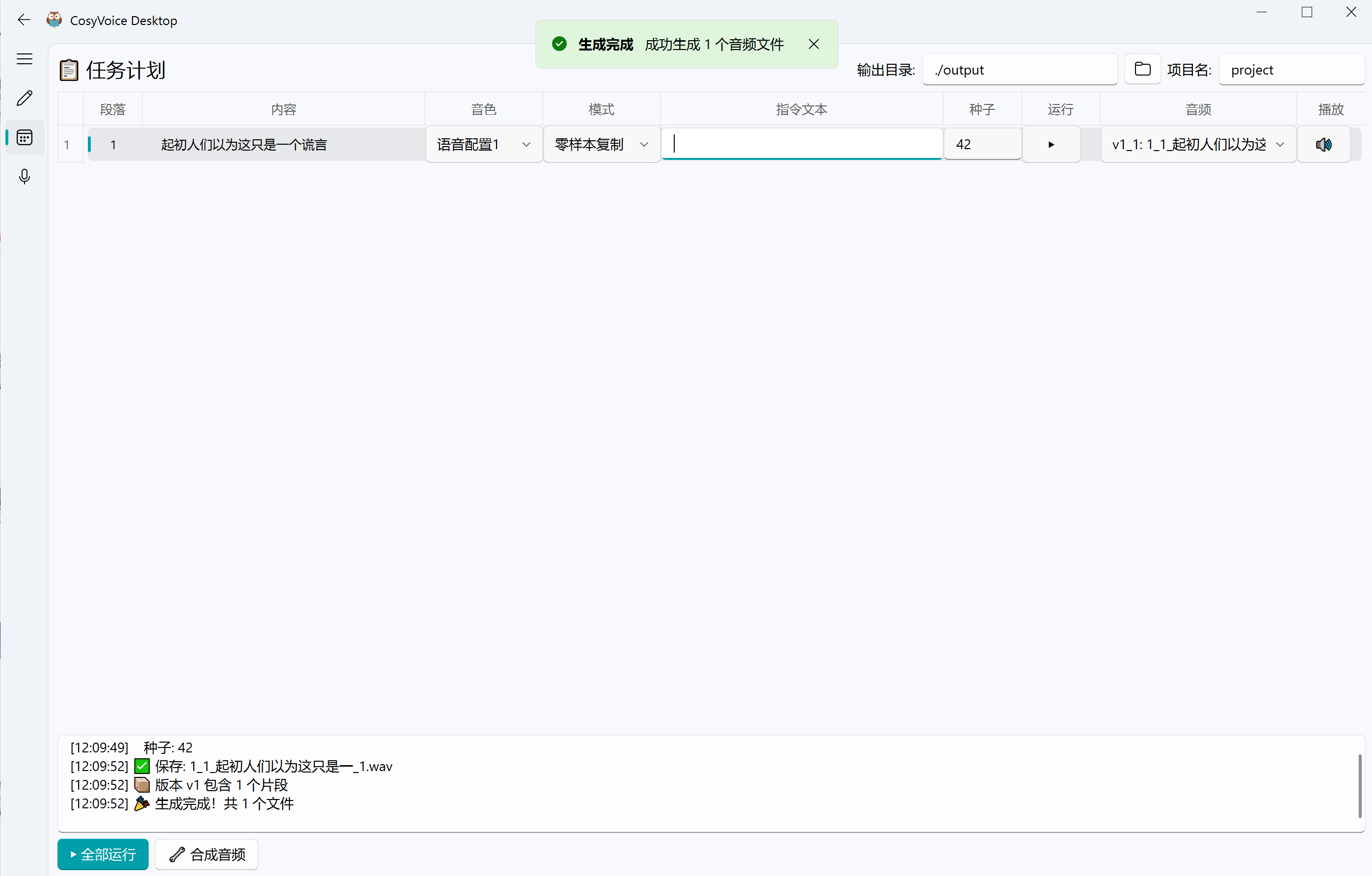Click the empty 指令文本 instruction field
1372x876 pixels.
tap(801, 144)
